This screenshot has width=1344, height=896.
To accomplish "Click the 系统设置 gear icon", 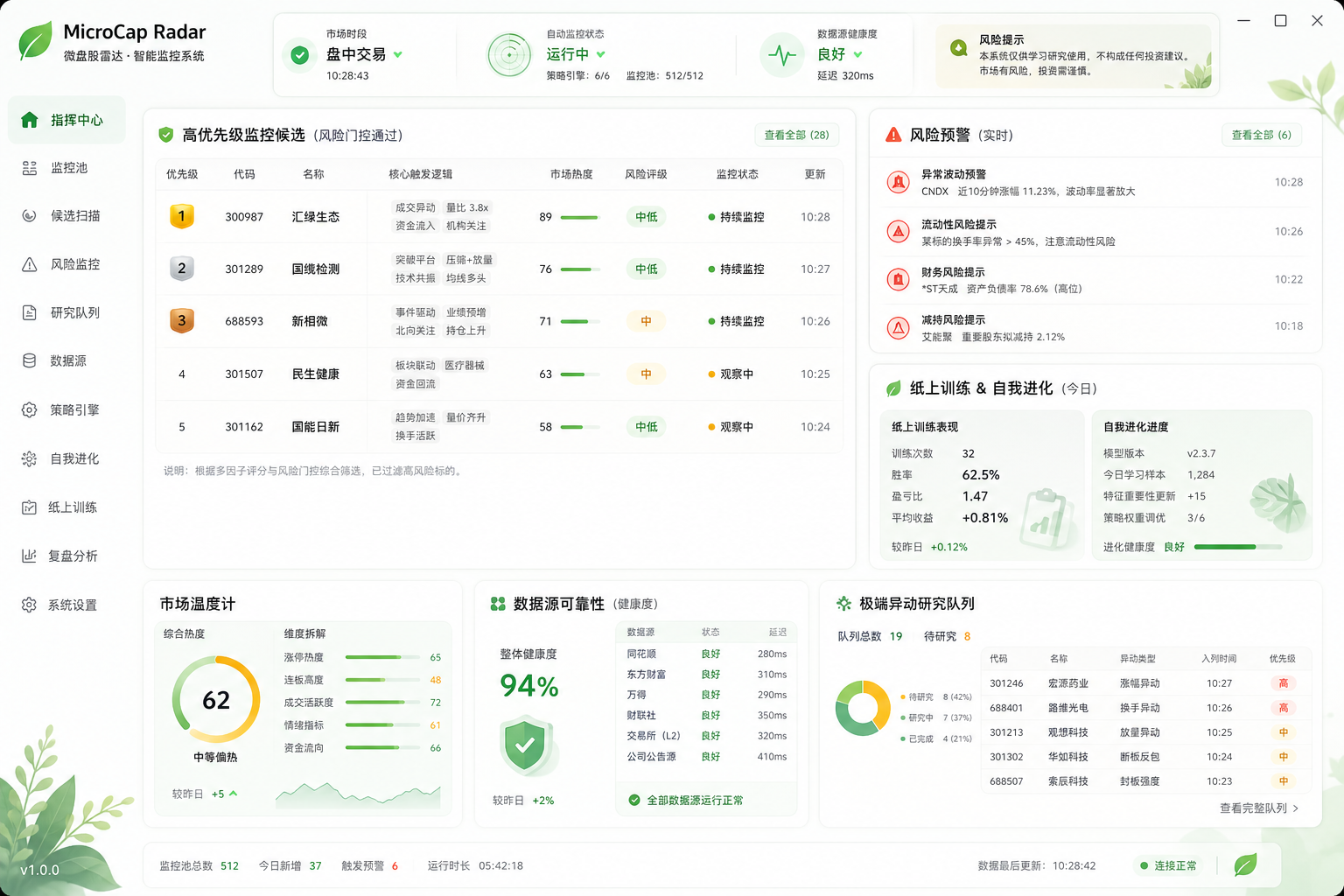I will tap(30, 605).
